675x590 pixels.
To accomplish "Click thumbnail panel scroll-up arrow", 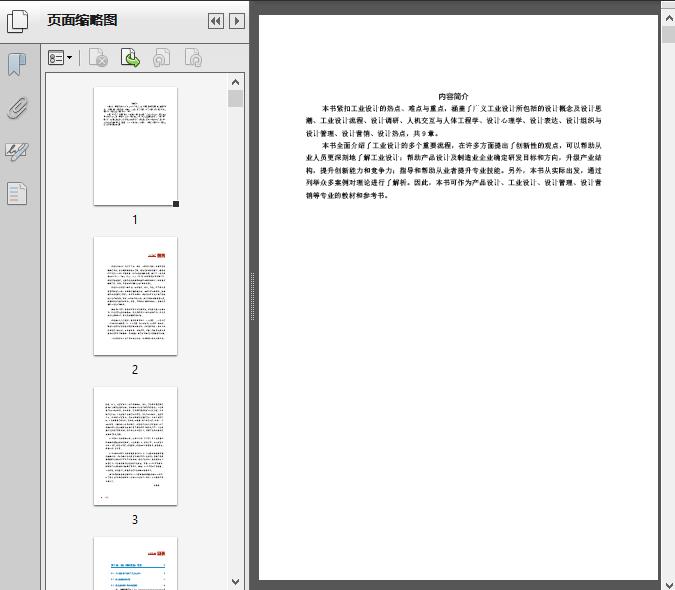I will (236, 82).
